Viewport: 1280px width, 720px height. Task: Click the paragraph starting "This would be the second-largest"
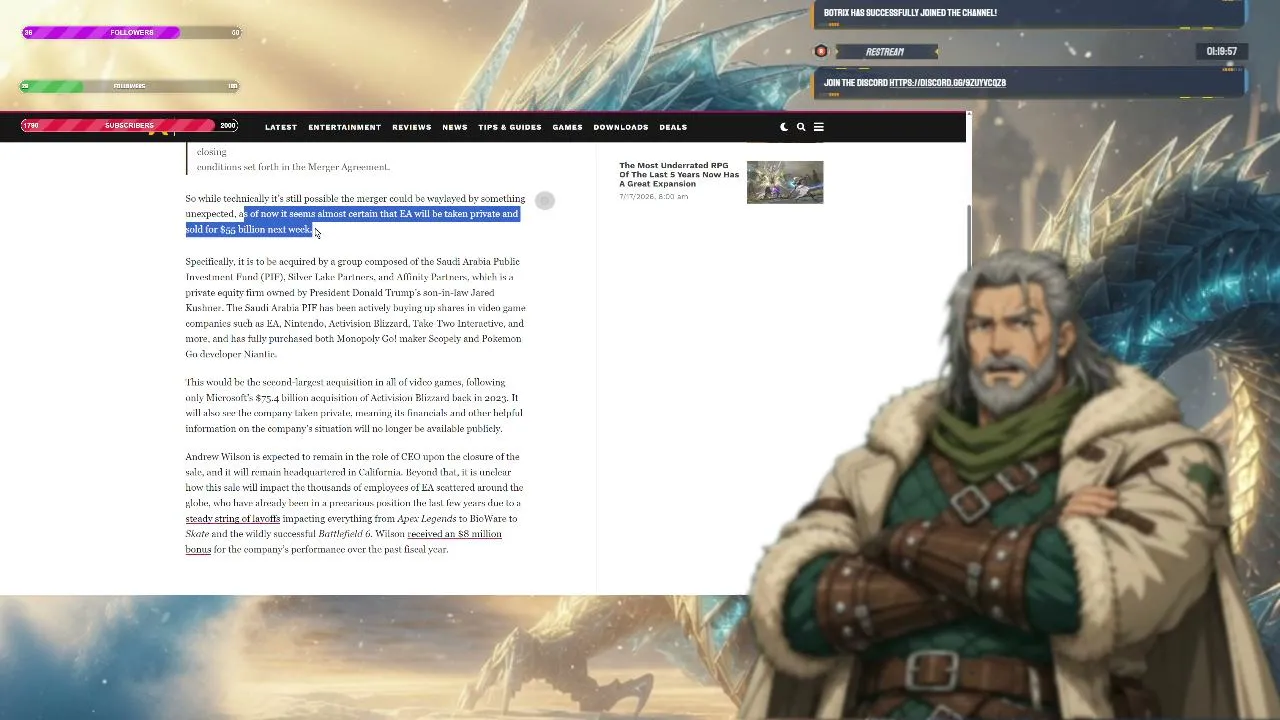click(x=355, y=405)
